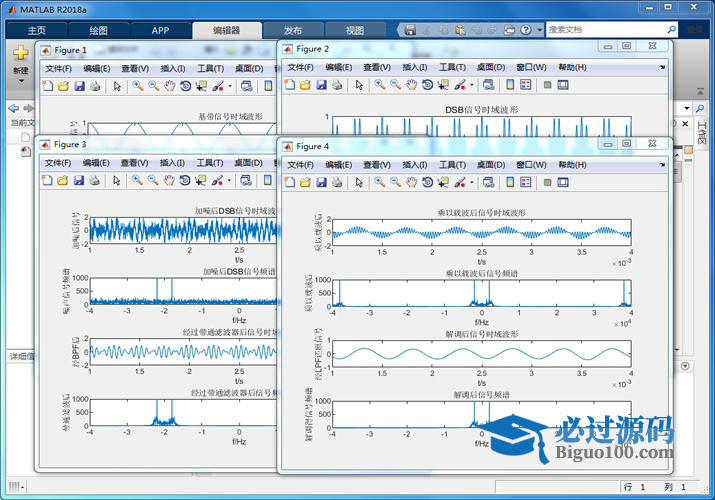Click Insert Legend icon in Figure 2 toolbar
715x500 pixels.
pyautogui.click(x=526, y=85)
